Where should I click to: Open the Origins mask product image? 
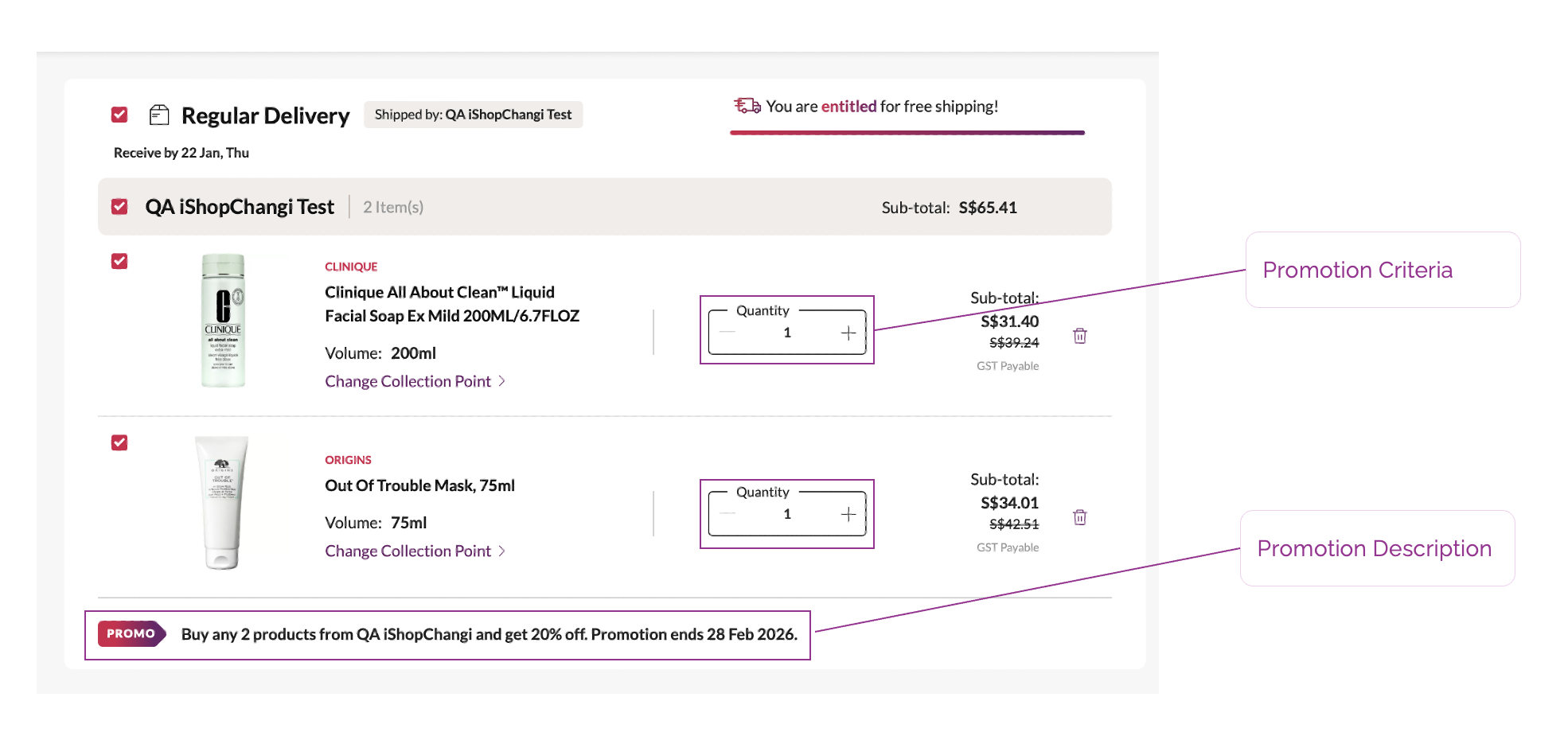tap(222, 502)
